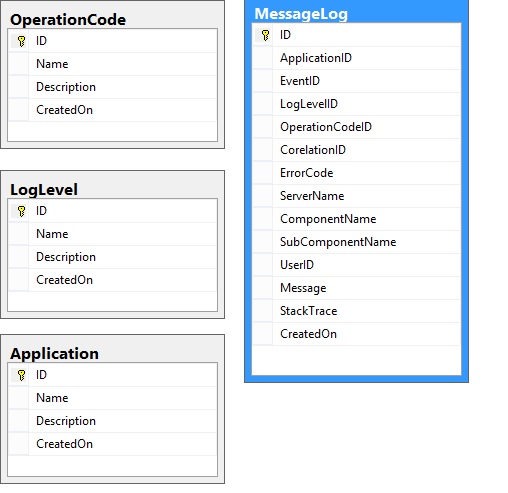508x493 pixels.
Task: Select the OperationCodeID column row
Action: [356, 127]
